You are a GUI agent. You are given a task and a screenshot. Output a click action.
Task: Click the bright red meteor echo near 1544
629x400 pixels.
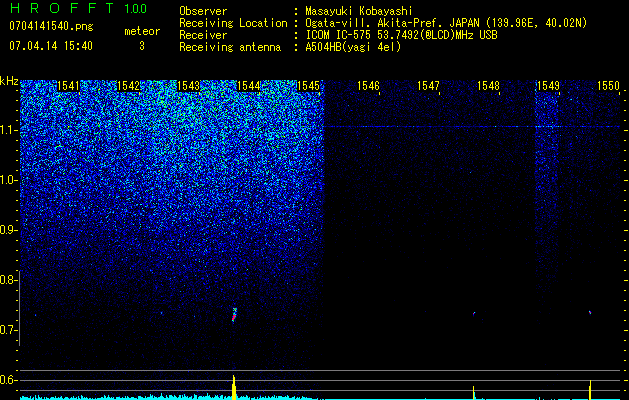(234, 315)
